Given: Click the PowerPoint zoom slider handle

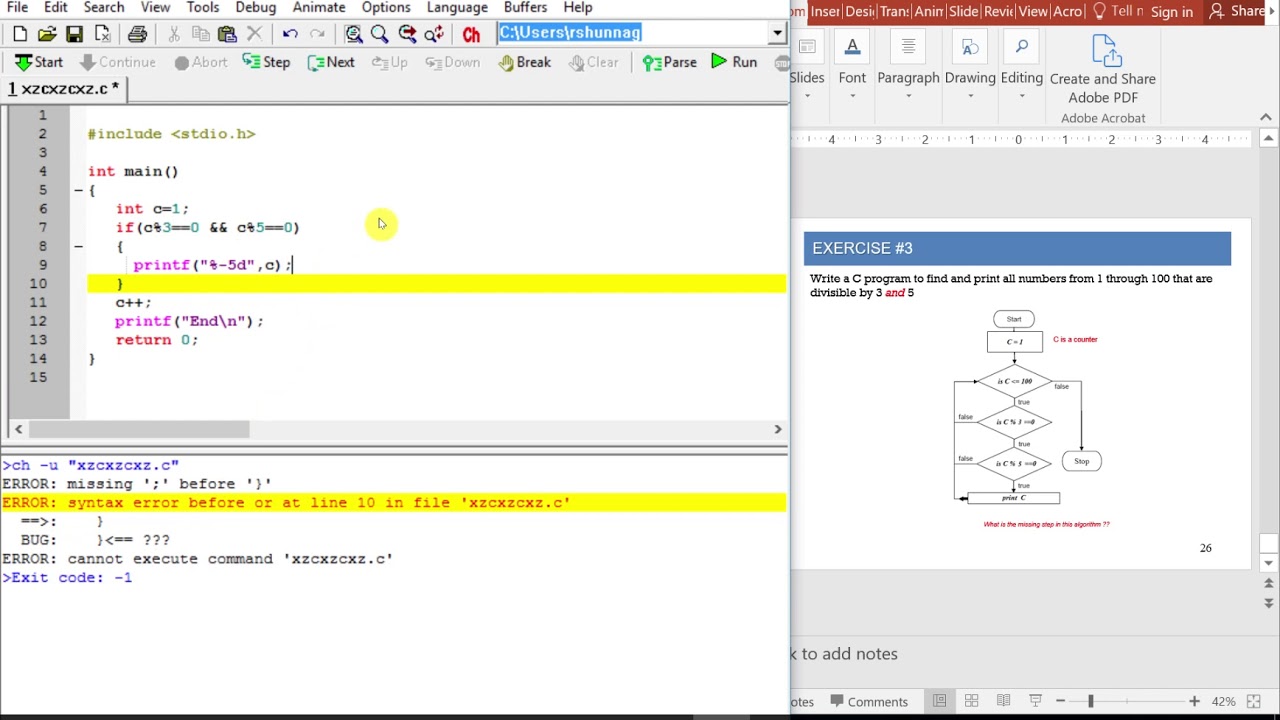Looking at the screenshot, I should coord(1091,701).
